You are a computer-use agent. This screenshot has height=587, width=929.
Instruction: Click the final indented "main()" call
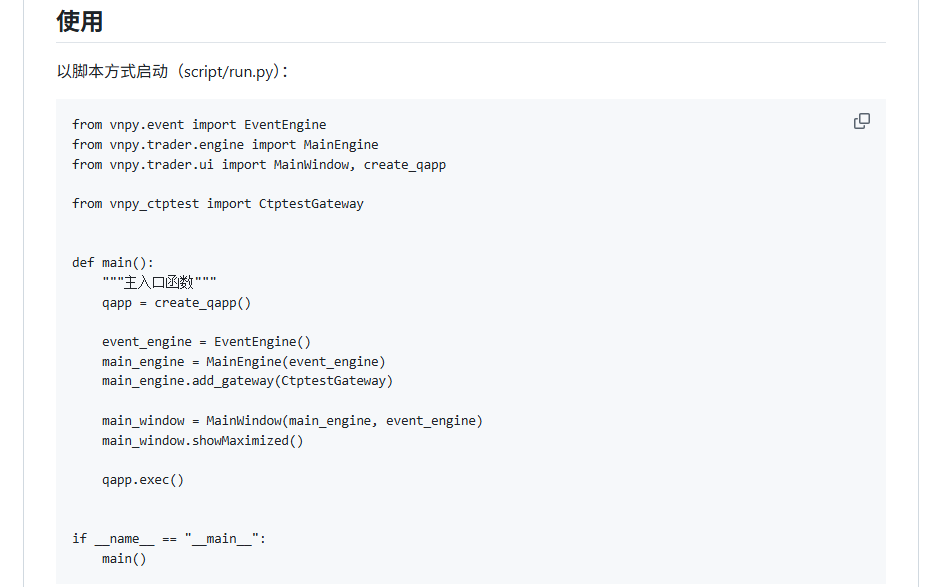124,559
